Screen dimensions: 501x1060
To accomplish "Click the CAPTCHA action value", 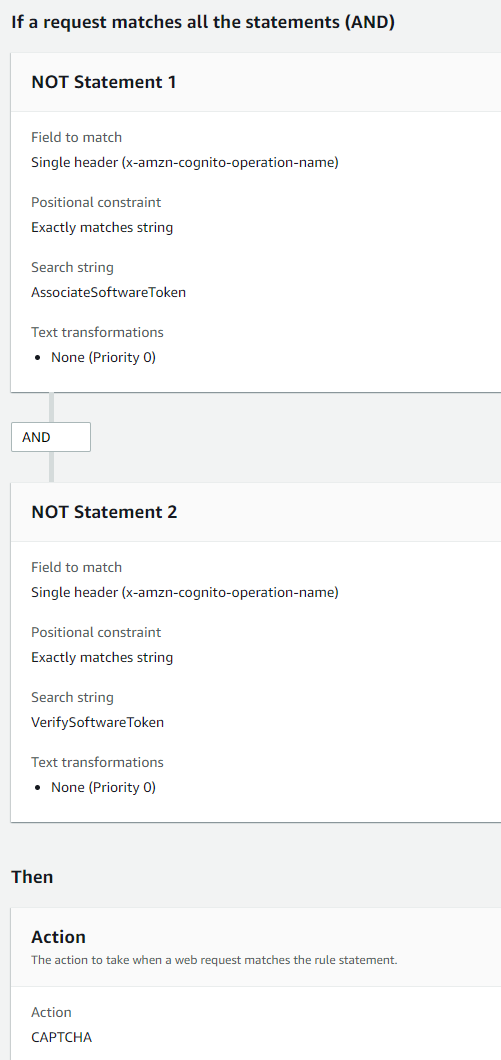I will point(62,1036).
